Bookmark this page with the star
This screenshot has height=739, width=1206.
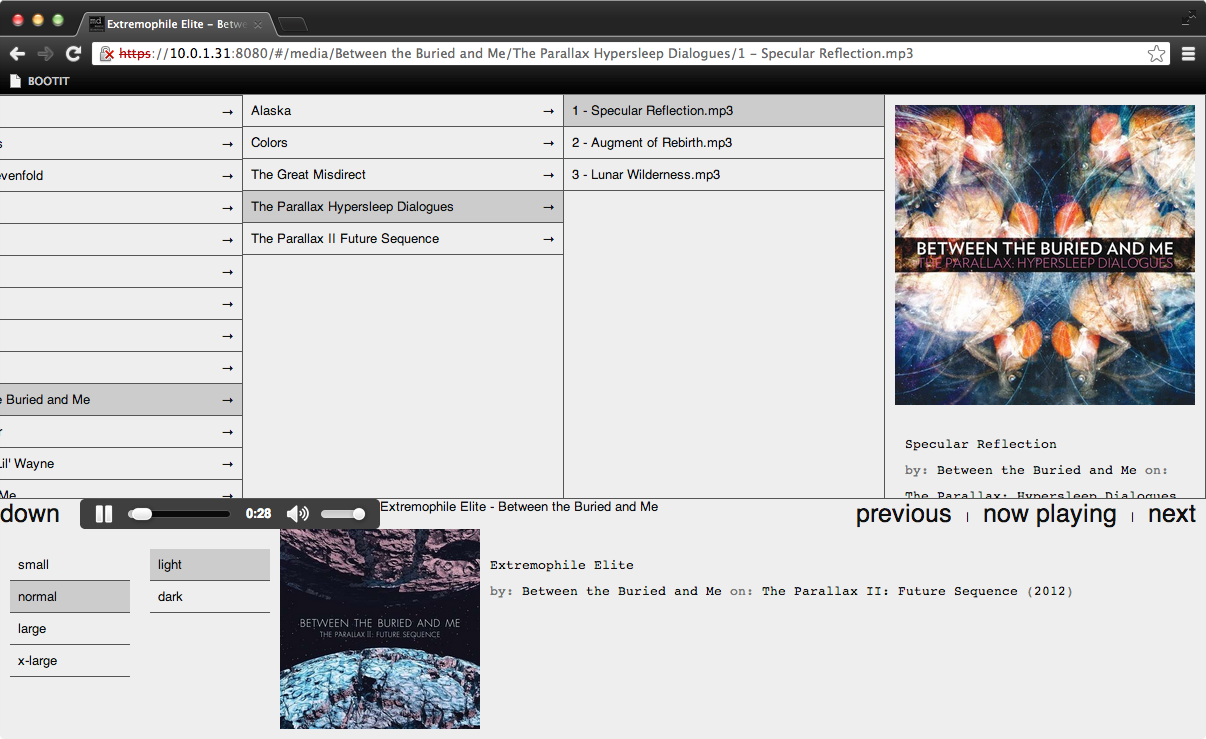[x=1156, y=54]
